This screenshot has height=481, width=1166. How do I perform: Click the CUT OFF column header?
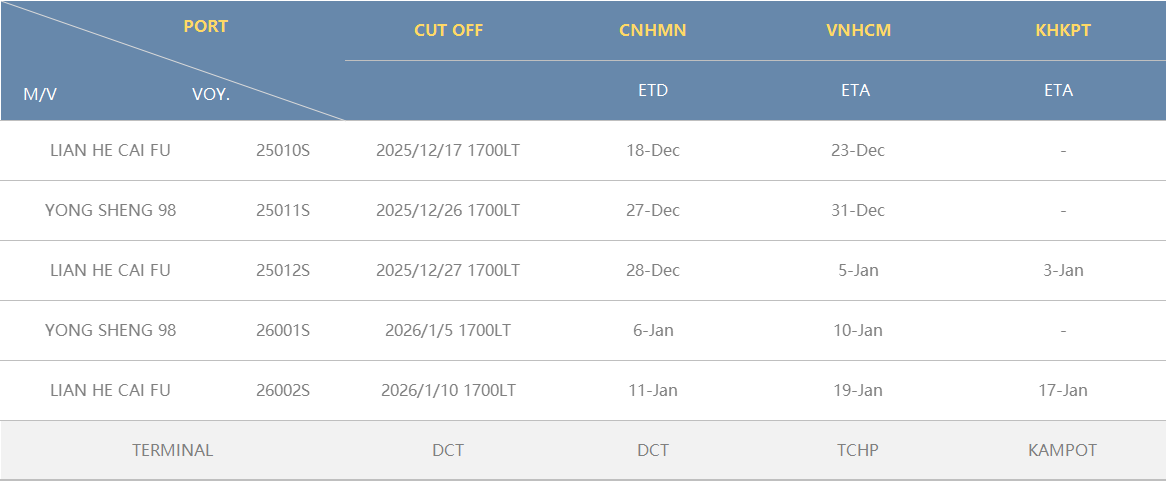(448, 30)
